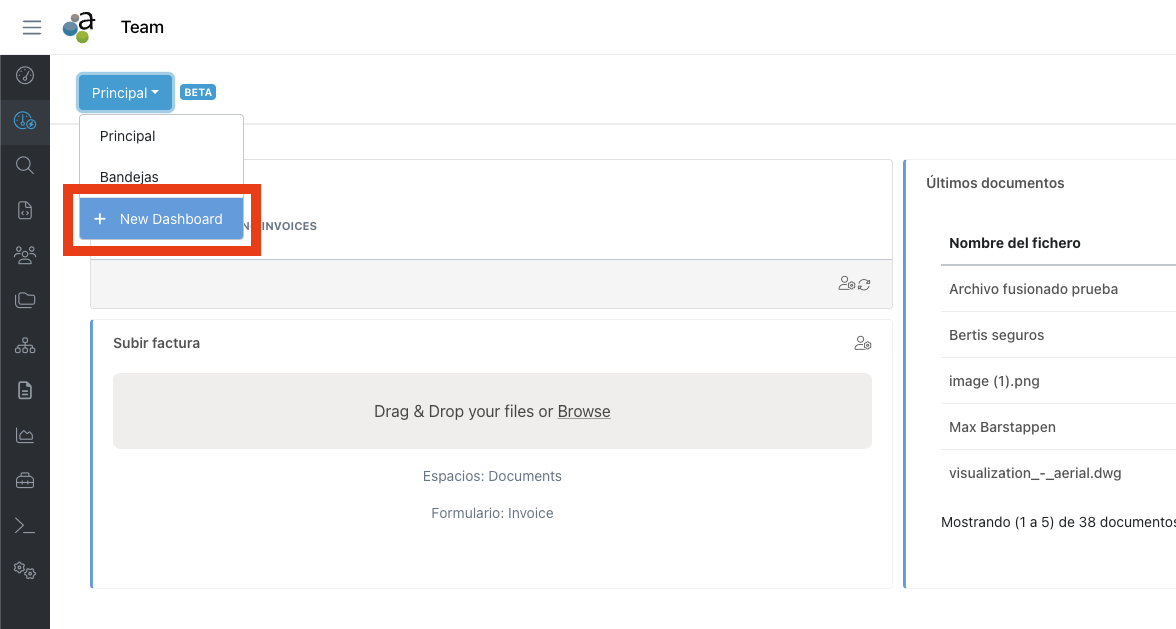This screenshot has width=1176, height=629.
Task: Click the refresh icon in widget footer
Action: click(x=864, y=284)
